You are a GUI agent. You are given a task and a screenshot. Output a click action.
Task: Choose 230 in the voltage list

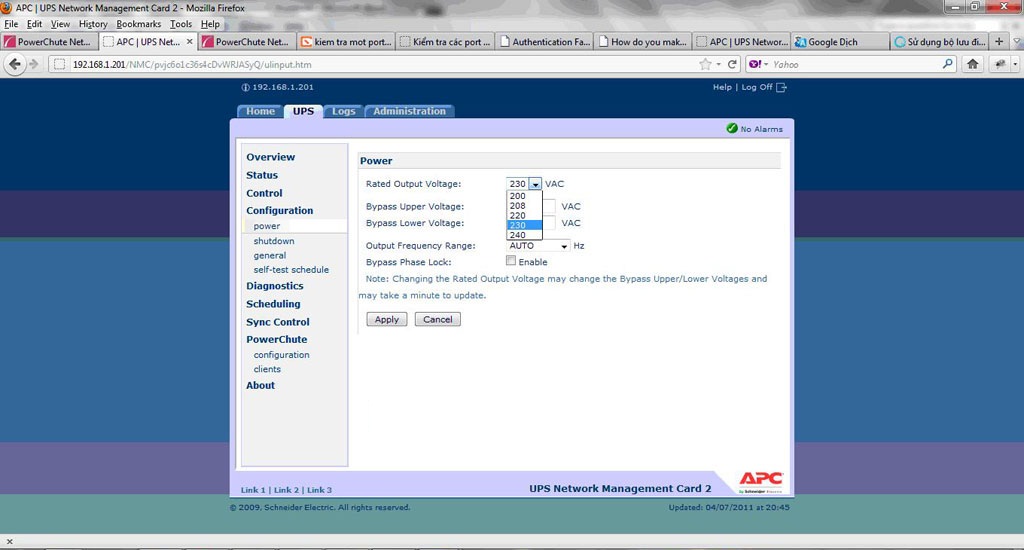point(524,225)
